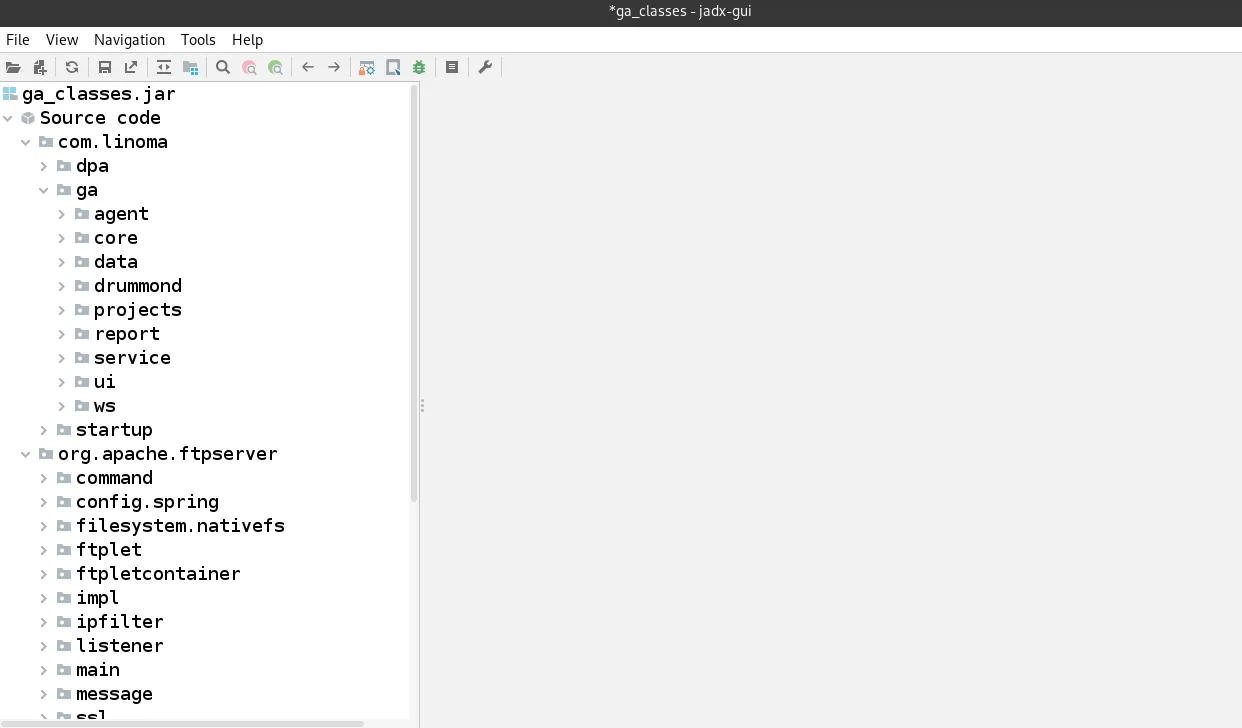Expand the agent package
The height and width of the screenshot is (728, 1242).
[61, 213]
